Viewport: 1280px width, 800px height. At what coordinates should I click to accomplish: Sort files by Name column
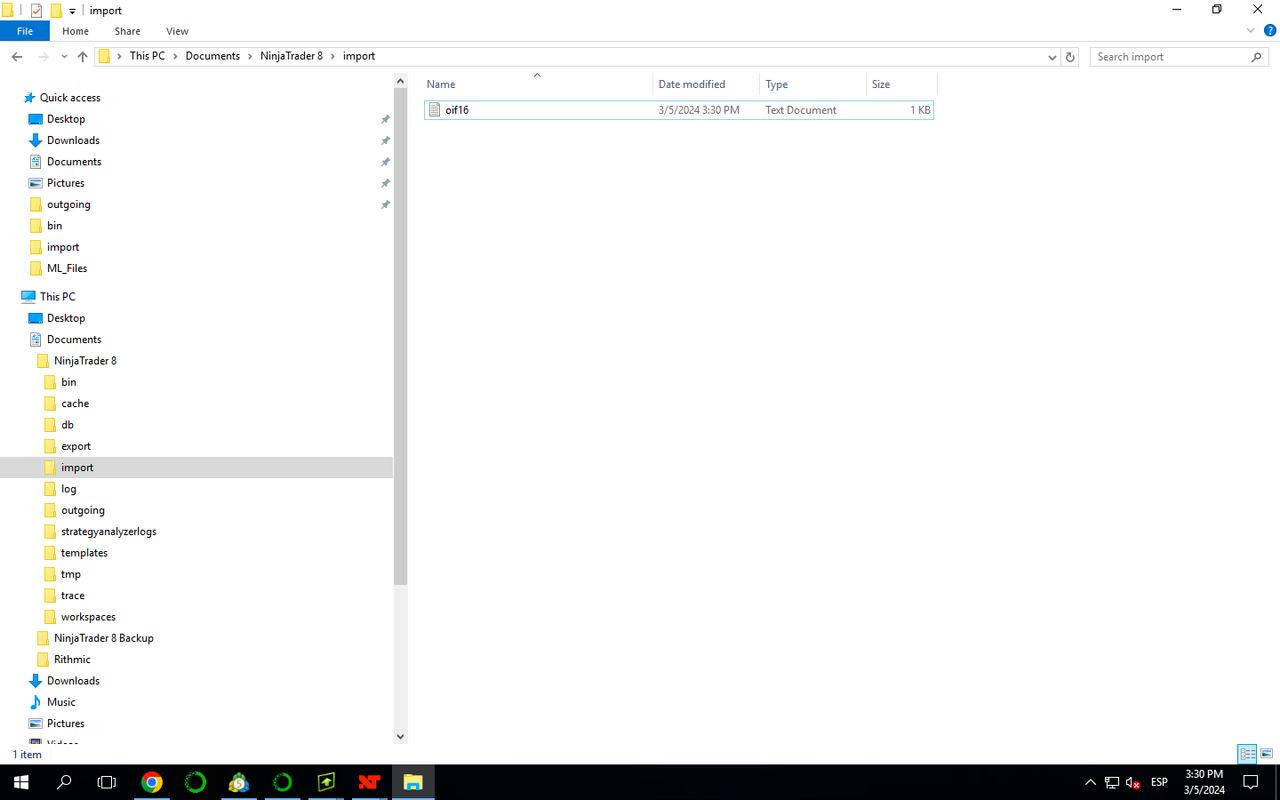(537, 84)
